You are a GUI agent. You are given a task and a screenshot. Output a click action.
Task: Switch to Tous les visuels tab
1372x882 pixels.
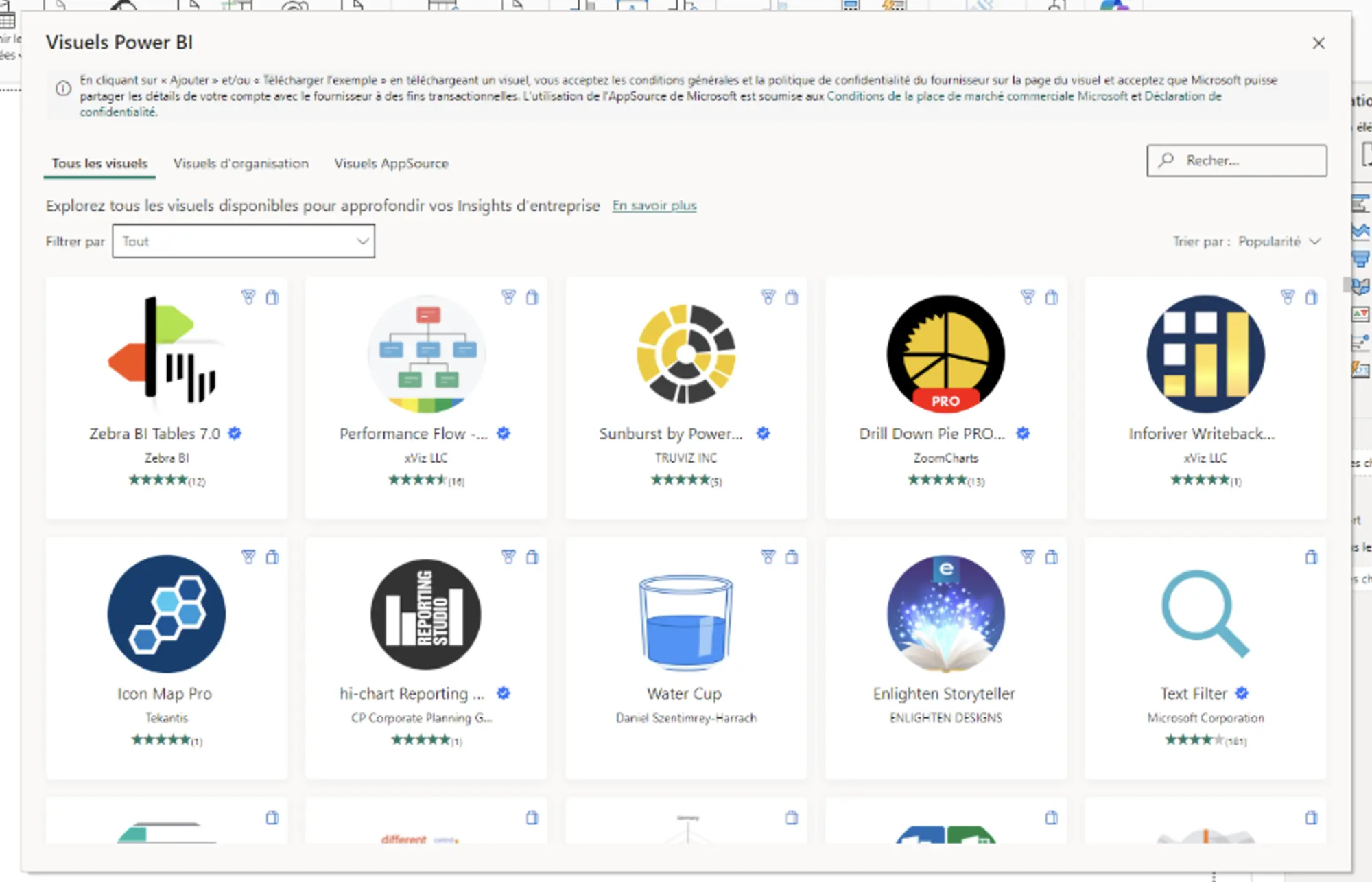tap(99, 163)
